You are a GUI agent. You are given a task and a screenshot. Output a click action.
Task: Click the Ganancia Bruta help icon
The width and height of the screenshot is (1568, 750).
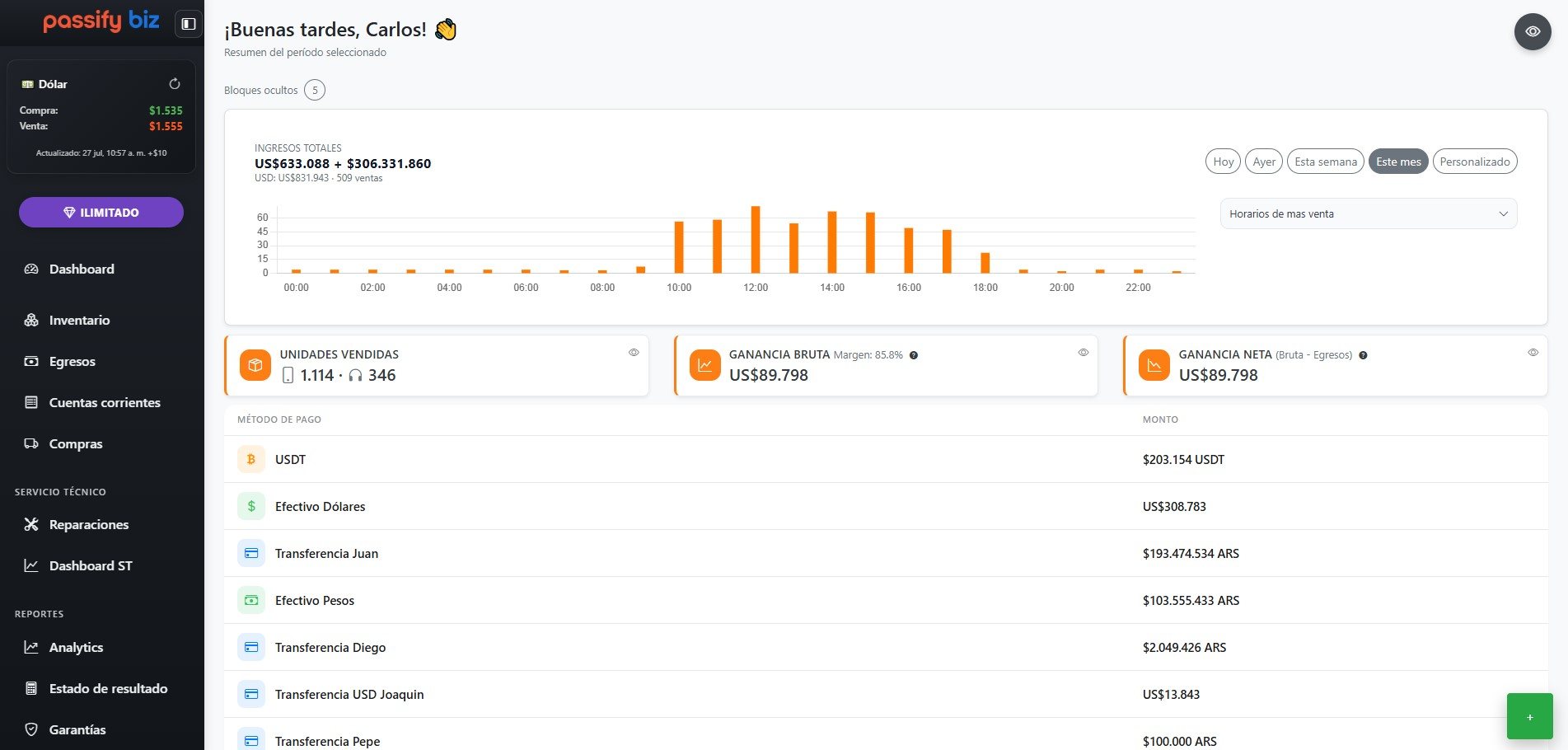click(914, 355)
